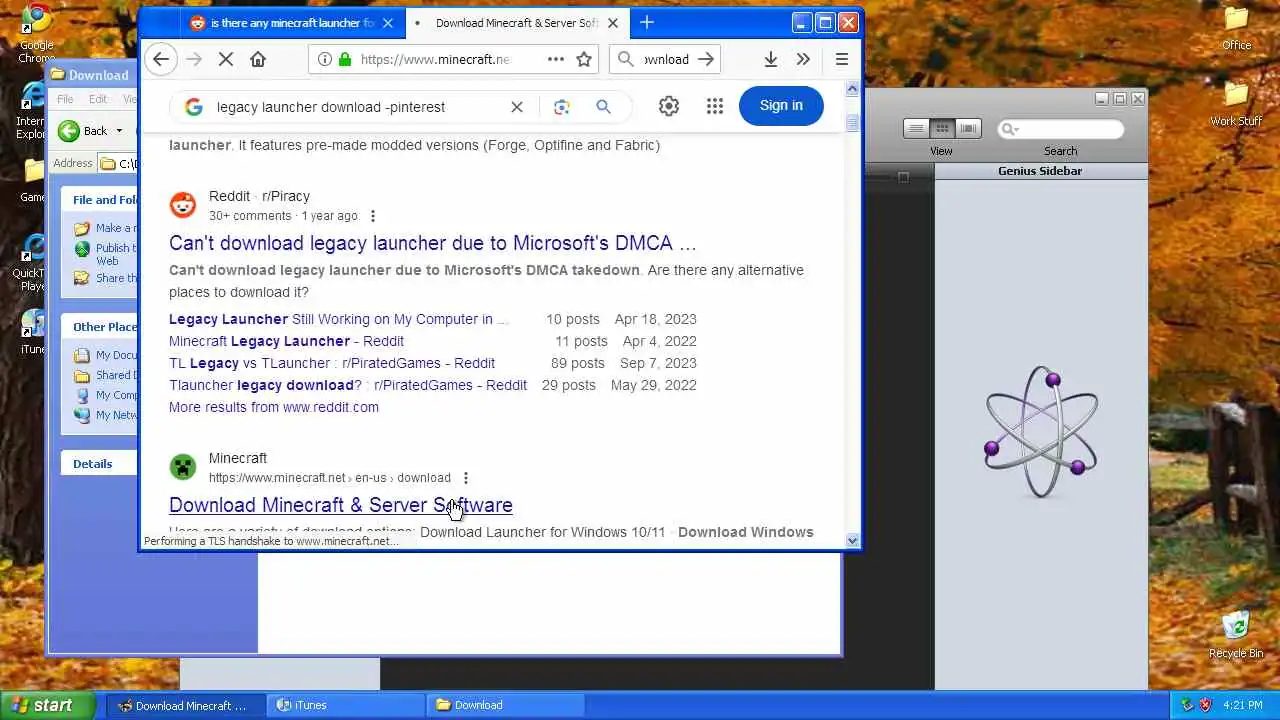Close the Download Minecraft & Server Software tab
Image resolution: width=1280 pixels, height=720 pixels.
(x=613, y=23)
